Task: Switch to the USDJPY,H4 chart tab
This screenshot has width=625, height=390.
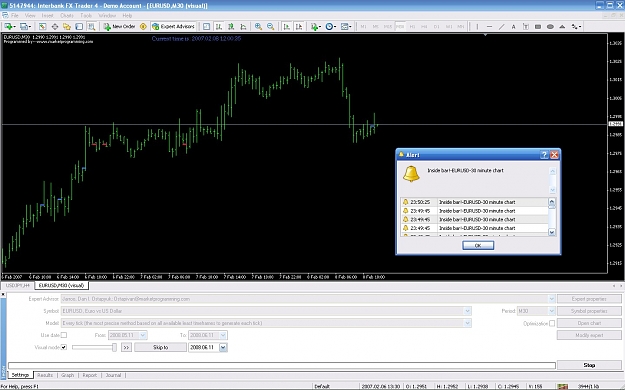Action: [18, 286]
